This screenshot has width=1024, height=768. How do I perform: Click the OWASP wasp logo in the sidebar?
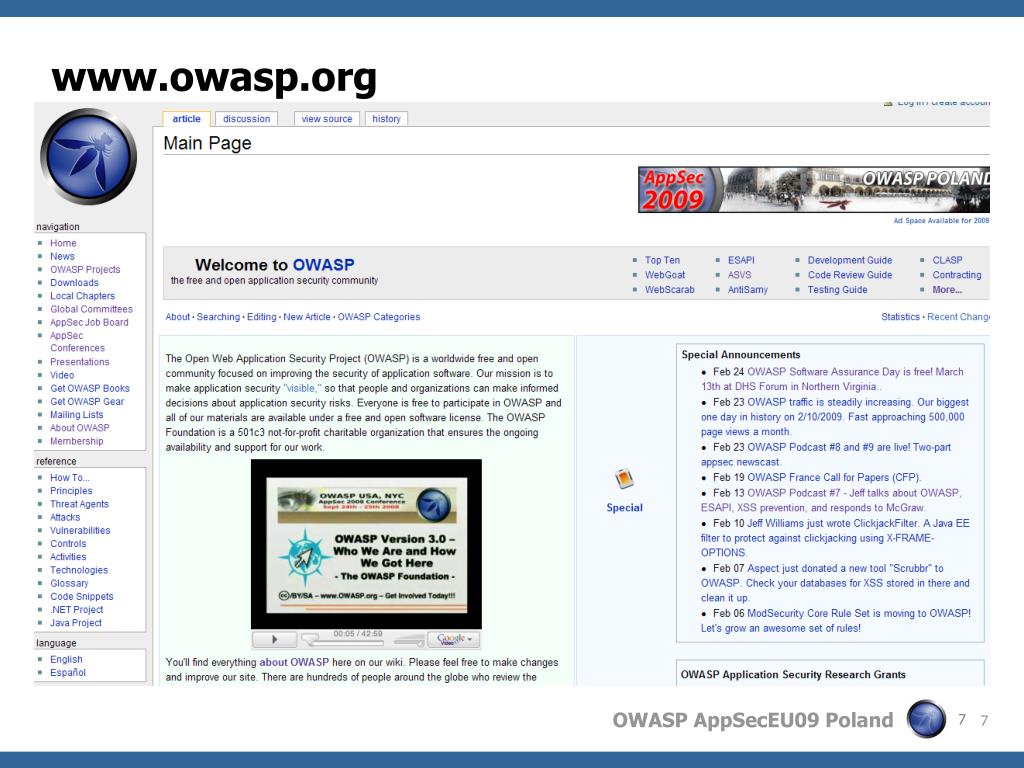[x=89, y=157]
